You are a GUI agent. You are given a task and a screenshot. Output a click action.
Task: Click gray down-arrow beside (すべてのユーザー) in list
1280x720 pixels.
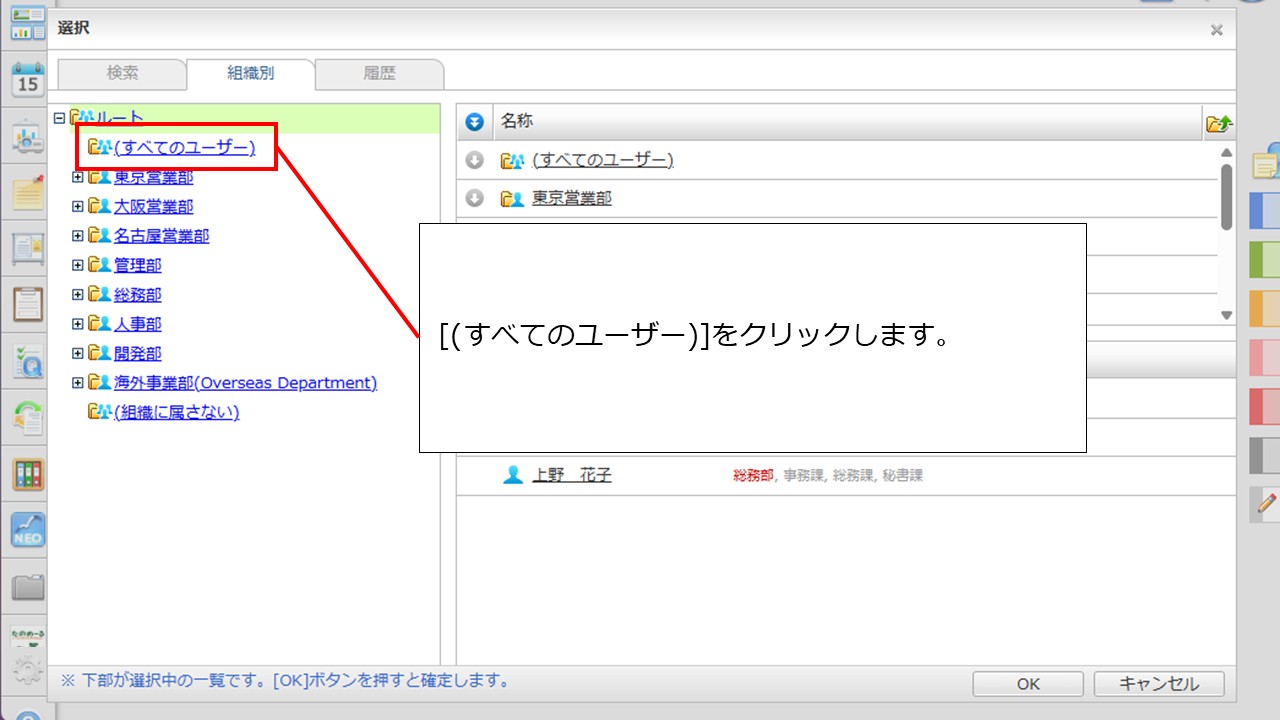tap(475, 160)
